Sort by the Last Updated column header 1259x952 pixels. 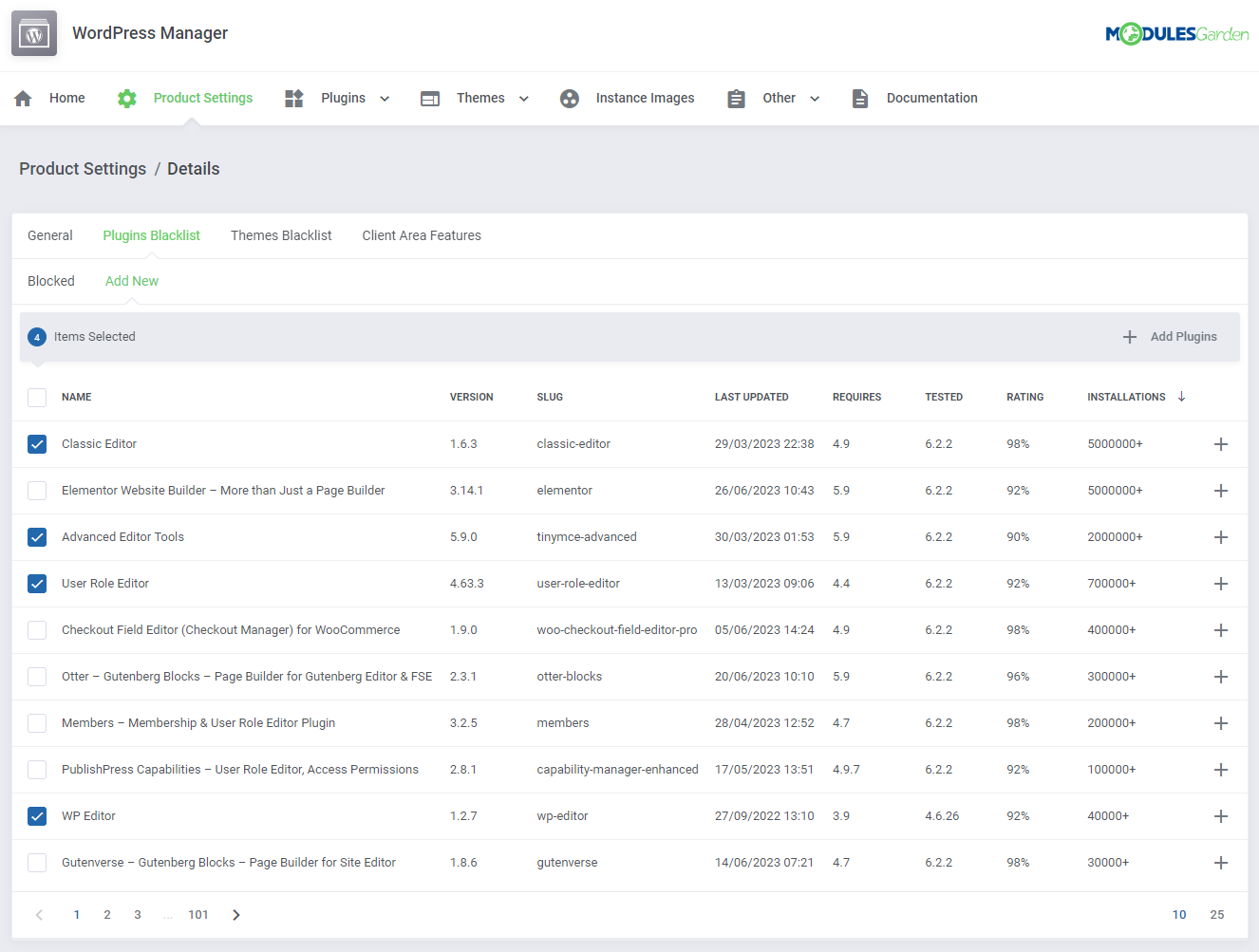coord(752,398)
